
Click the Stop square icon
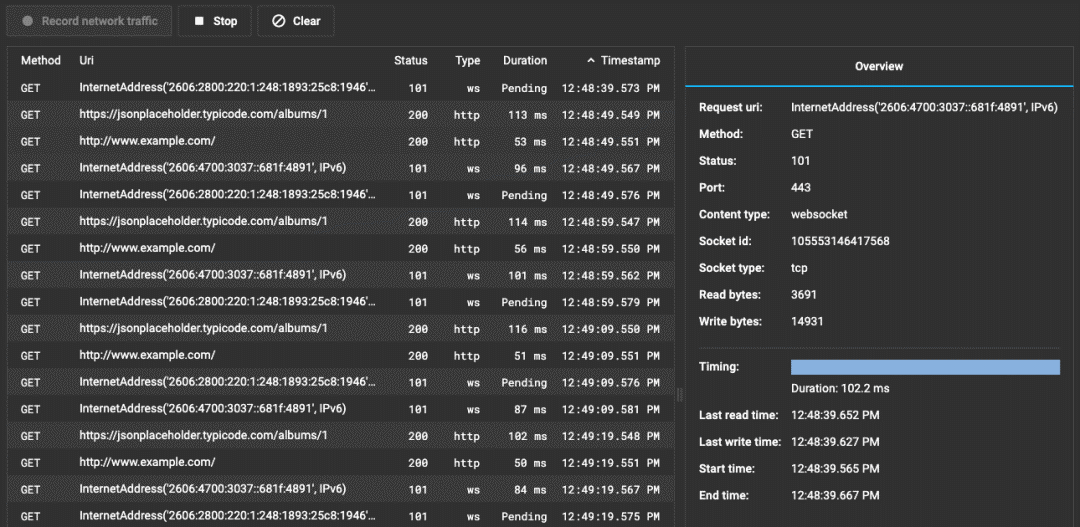point(199,21)
